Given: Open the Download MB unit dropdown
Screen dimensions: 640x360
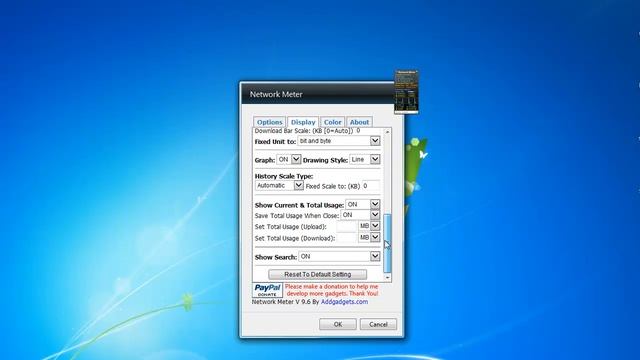Looking at the screenshot, I should pyautogui.click(x=369, y=237).
